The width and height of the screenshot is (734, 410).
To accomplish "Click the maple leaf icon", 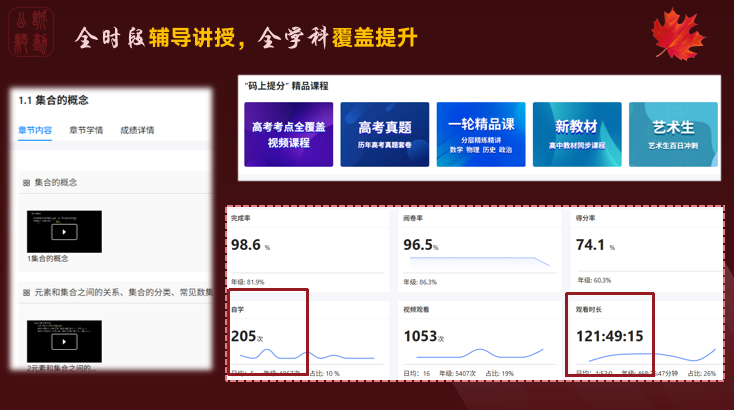I will pyautogui.click(x=678, y=34).
